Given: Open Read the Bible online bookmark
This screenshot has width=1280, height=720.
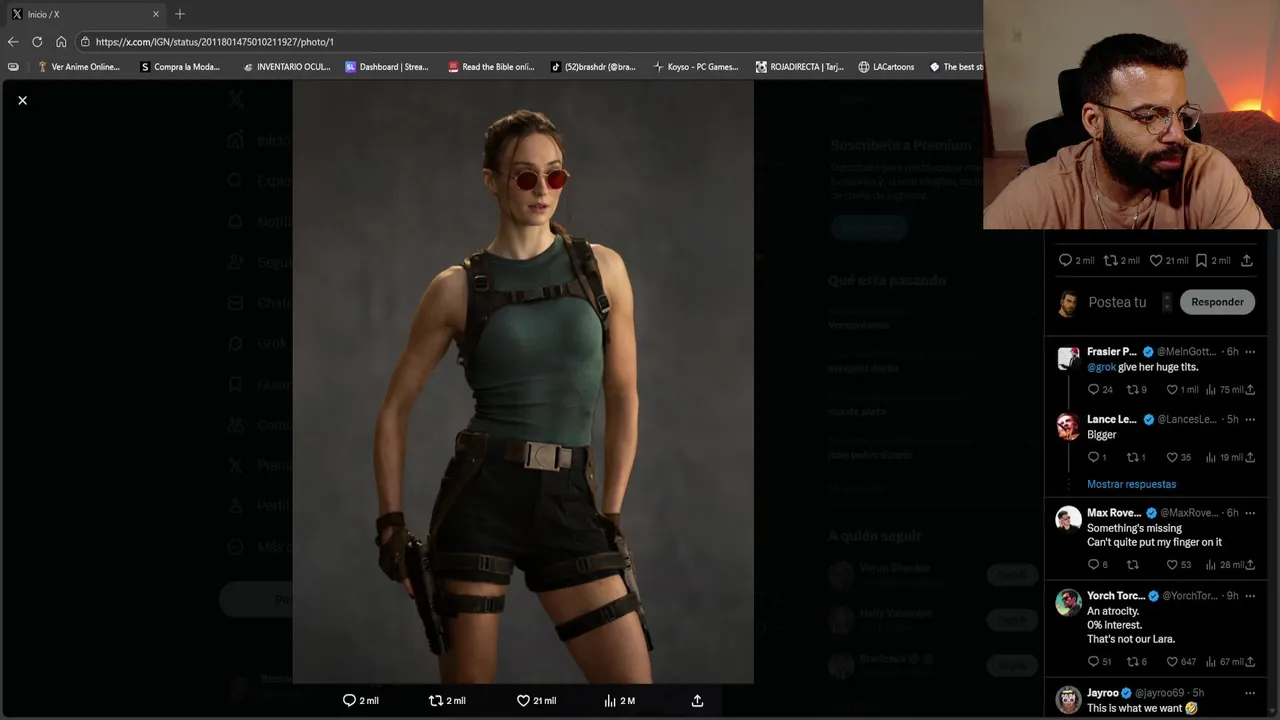Looking at the screenshot, I should [x=491, y=67].
